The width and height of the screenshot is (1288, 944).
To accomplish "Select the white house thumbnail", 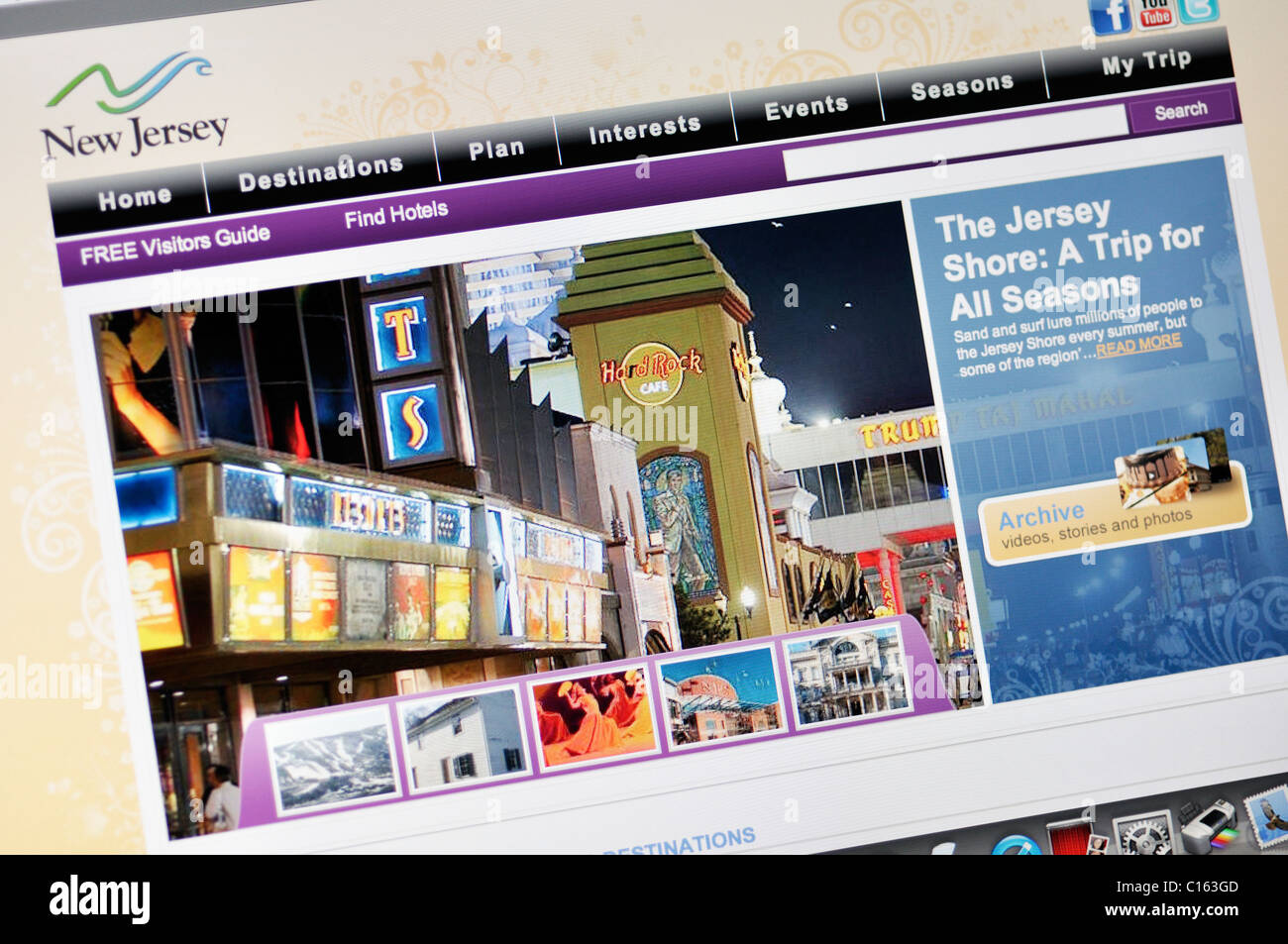I will (465, 738).
